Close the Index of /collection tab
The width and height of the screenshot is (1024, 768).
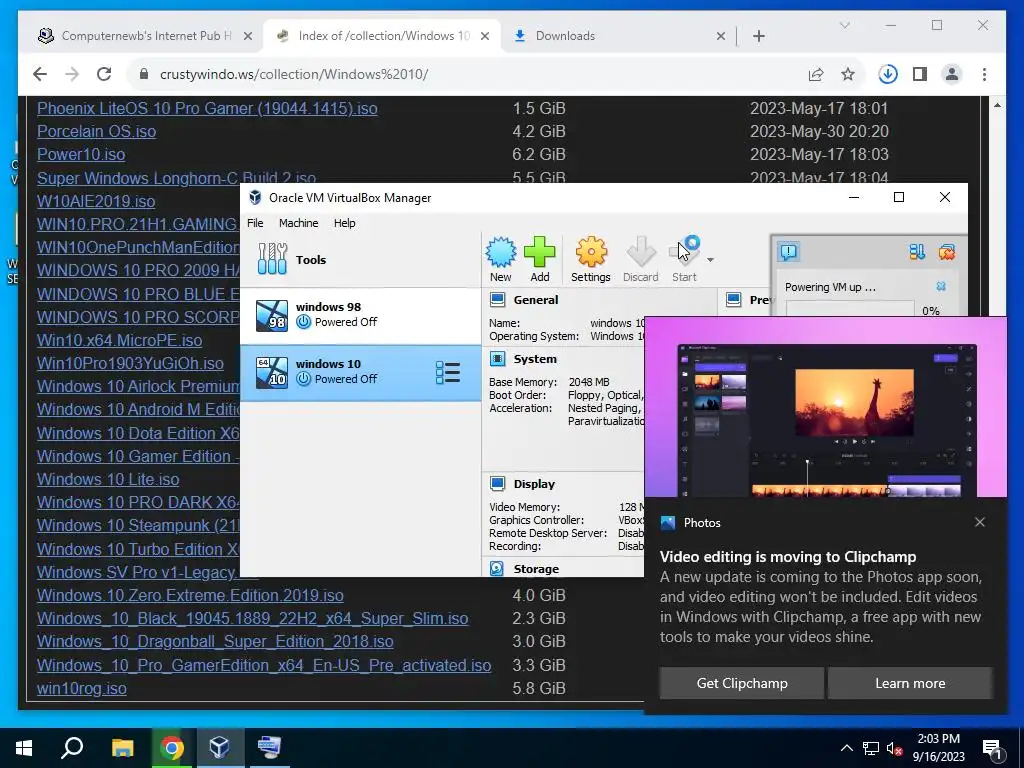[485, 36]
